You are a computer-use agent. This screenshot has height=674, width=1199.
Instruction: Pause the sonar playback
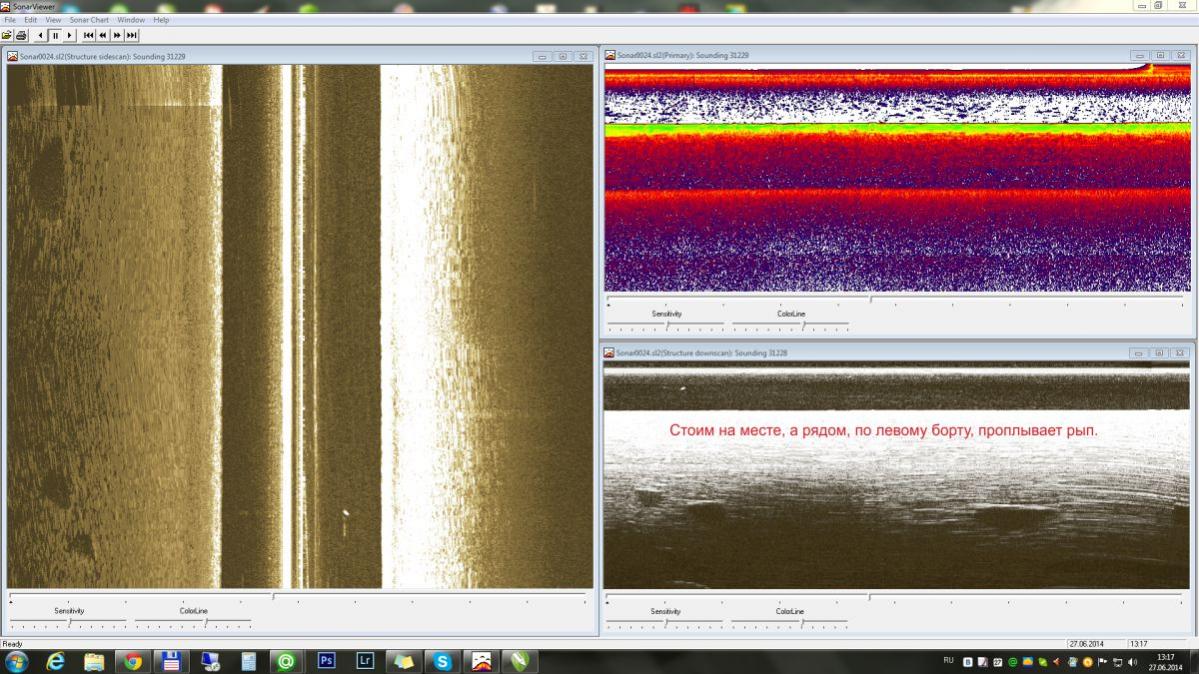point(55,35)
